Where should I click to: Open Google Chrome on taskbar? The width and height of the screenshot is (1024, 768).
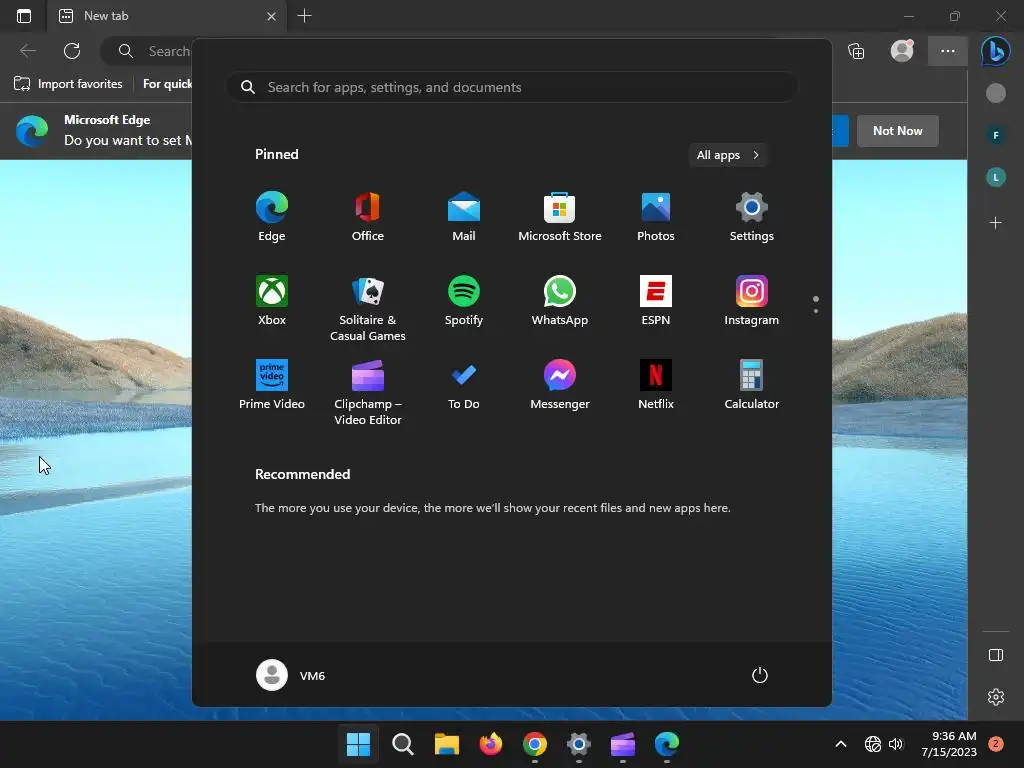pyautogui.click(x=535, y=744)
